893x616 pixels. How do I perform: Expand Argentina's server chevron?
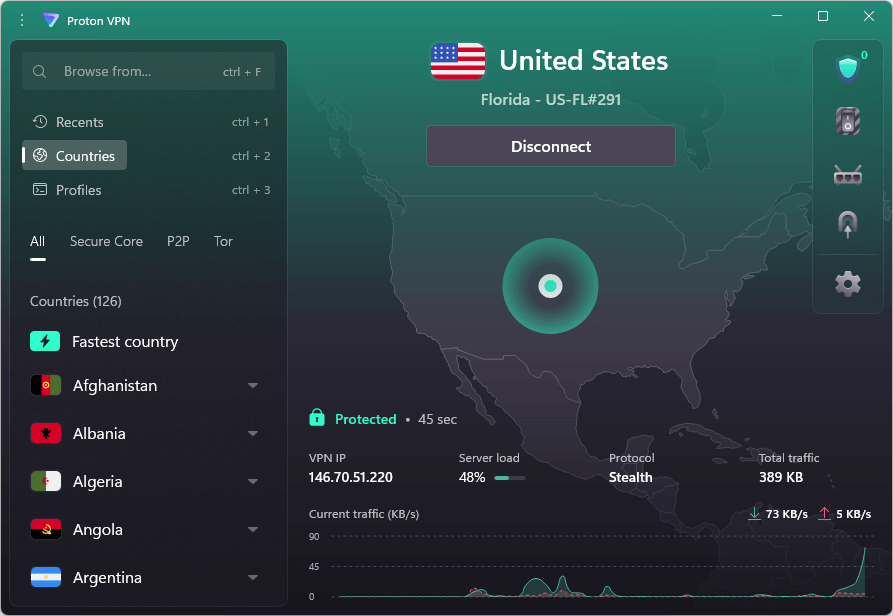point(252,577)
